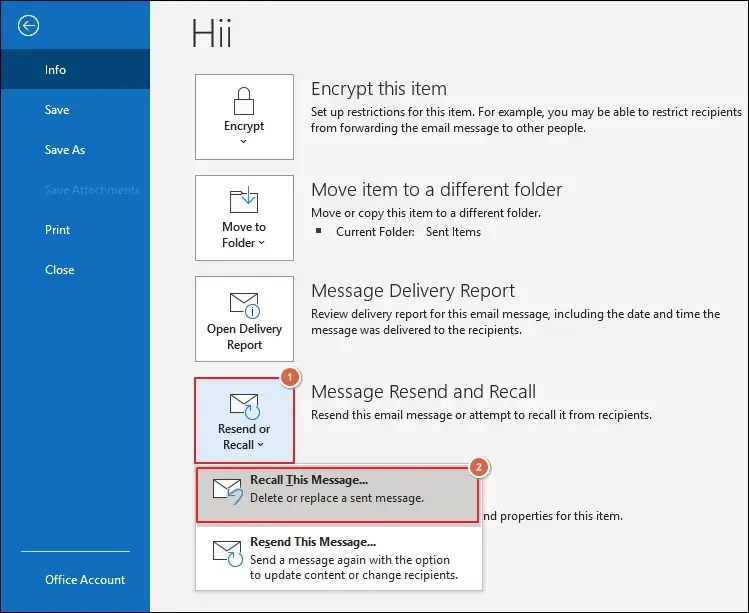Click the Open Delivery Report envelope icon

click(245, 305)
